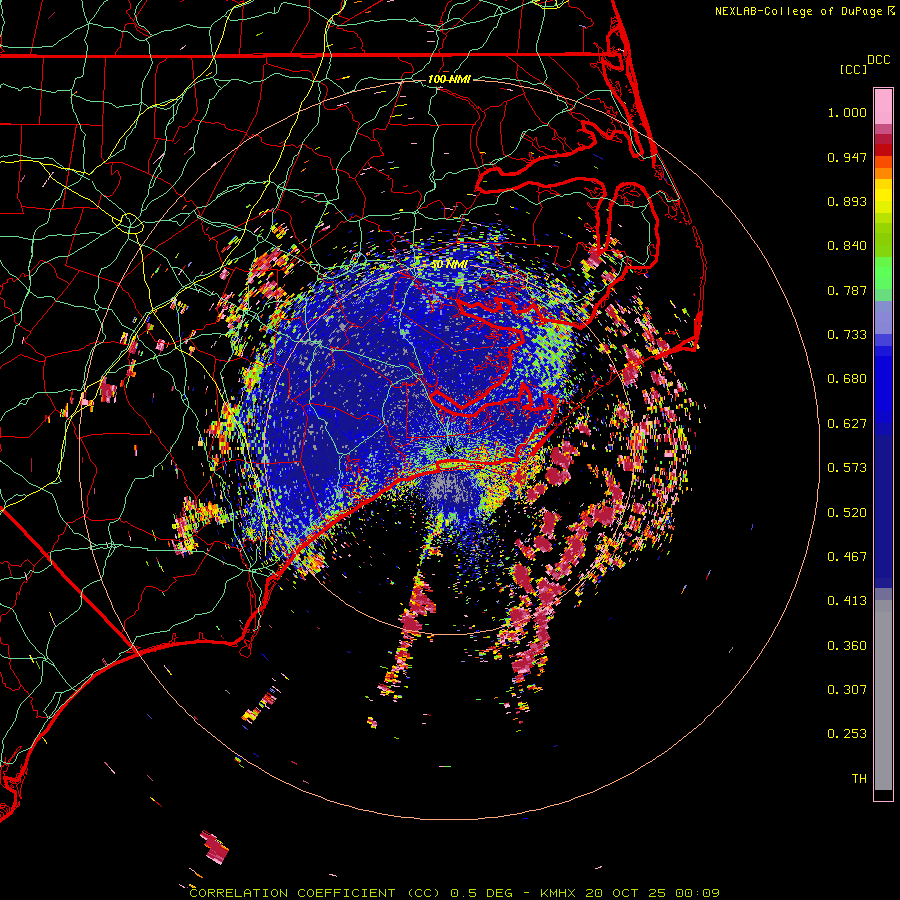Image resolution: width=900 pixels, height=900 pixels.
Task: Click the CORRELATION COEFFICIENT (CC) caption text
Action: [315, 893]
